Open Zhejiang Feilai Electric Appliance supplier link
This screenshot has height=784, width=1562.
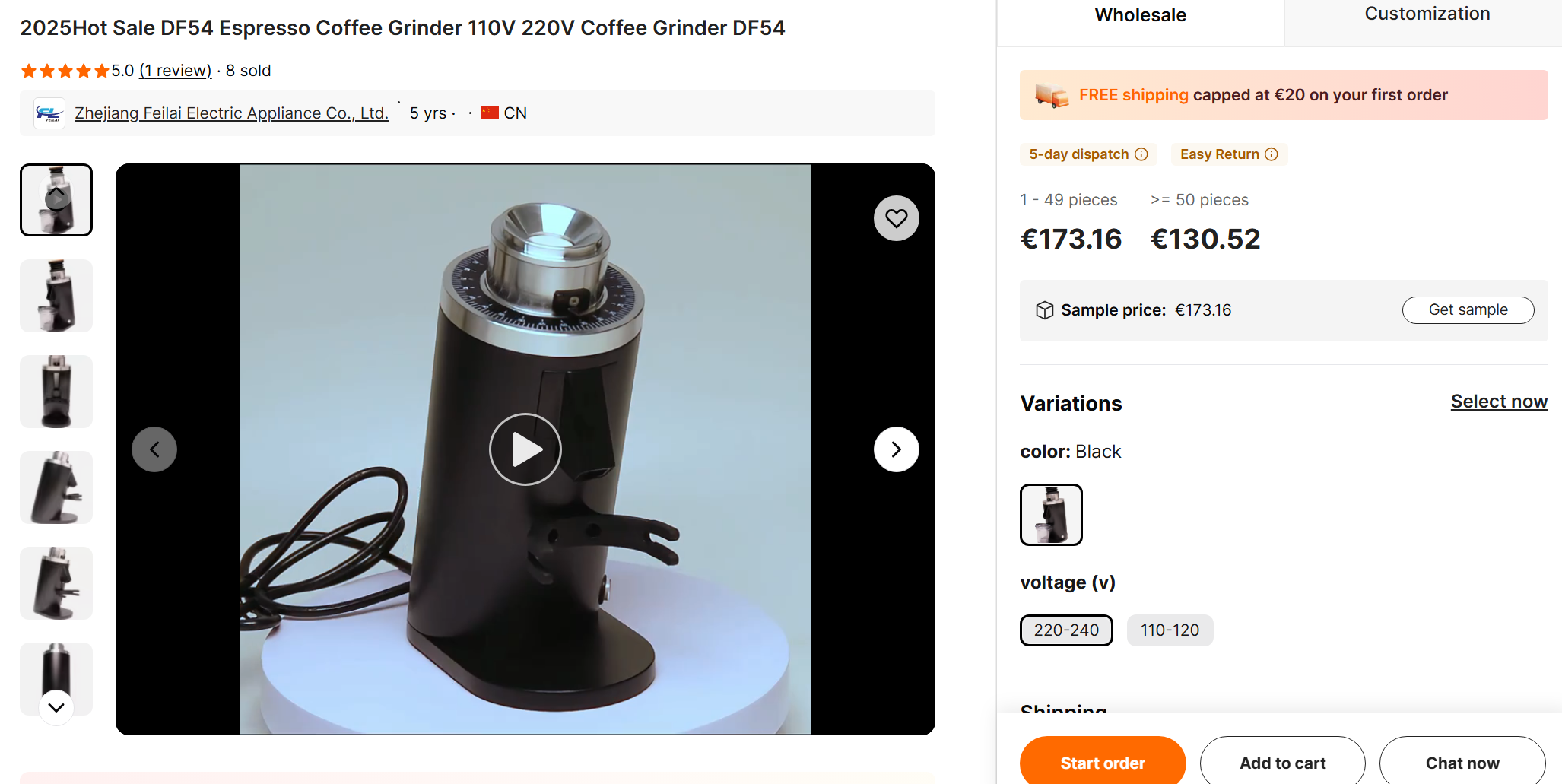pyautogui.click(x=231, y=113)
